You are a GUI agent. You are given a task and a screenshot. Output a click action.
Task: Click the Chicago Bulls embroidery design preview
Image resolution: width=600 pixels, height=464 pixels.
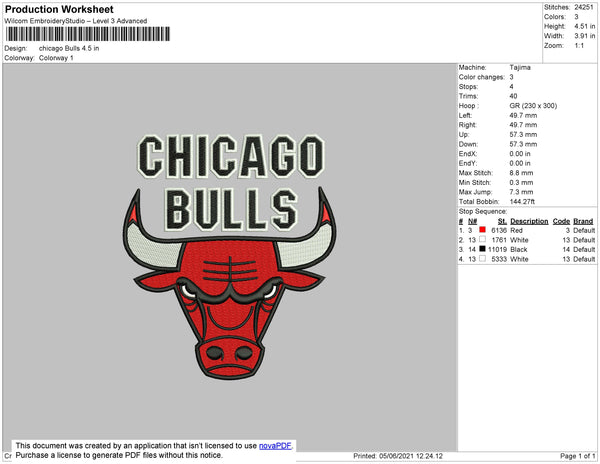pyautogui.click(x=230, y=257)
